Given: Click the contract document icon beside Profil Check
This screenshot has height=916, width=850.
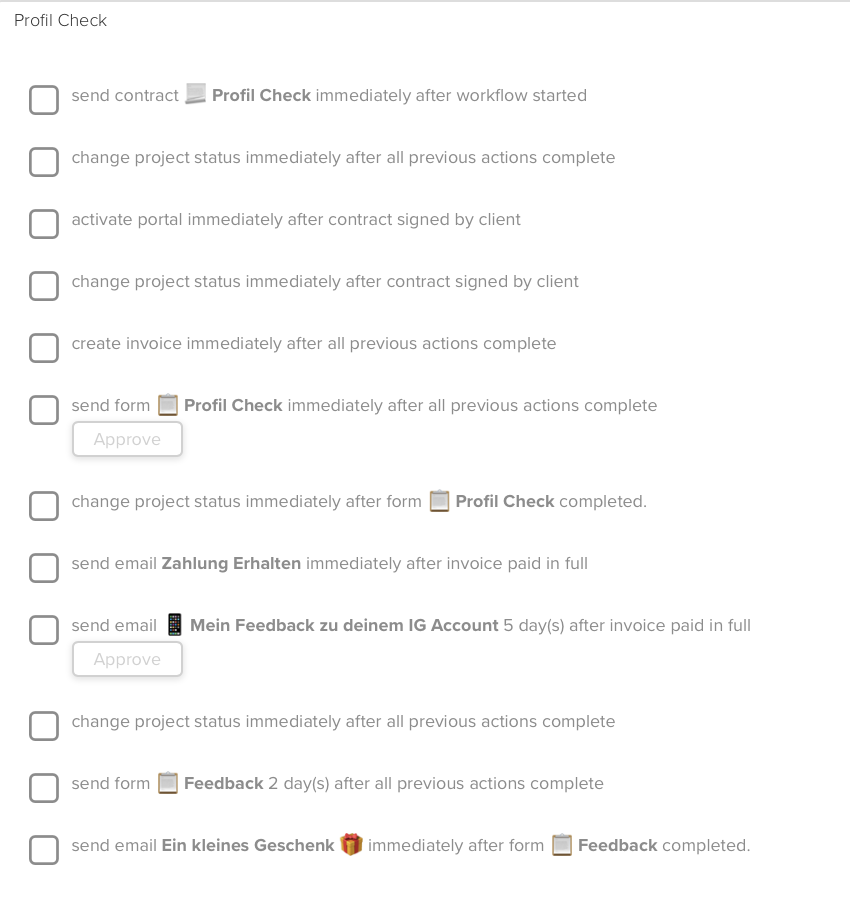Looking at the screenshot, I should [195, 94].
